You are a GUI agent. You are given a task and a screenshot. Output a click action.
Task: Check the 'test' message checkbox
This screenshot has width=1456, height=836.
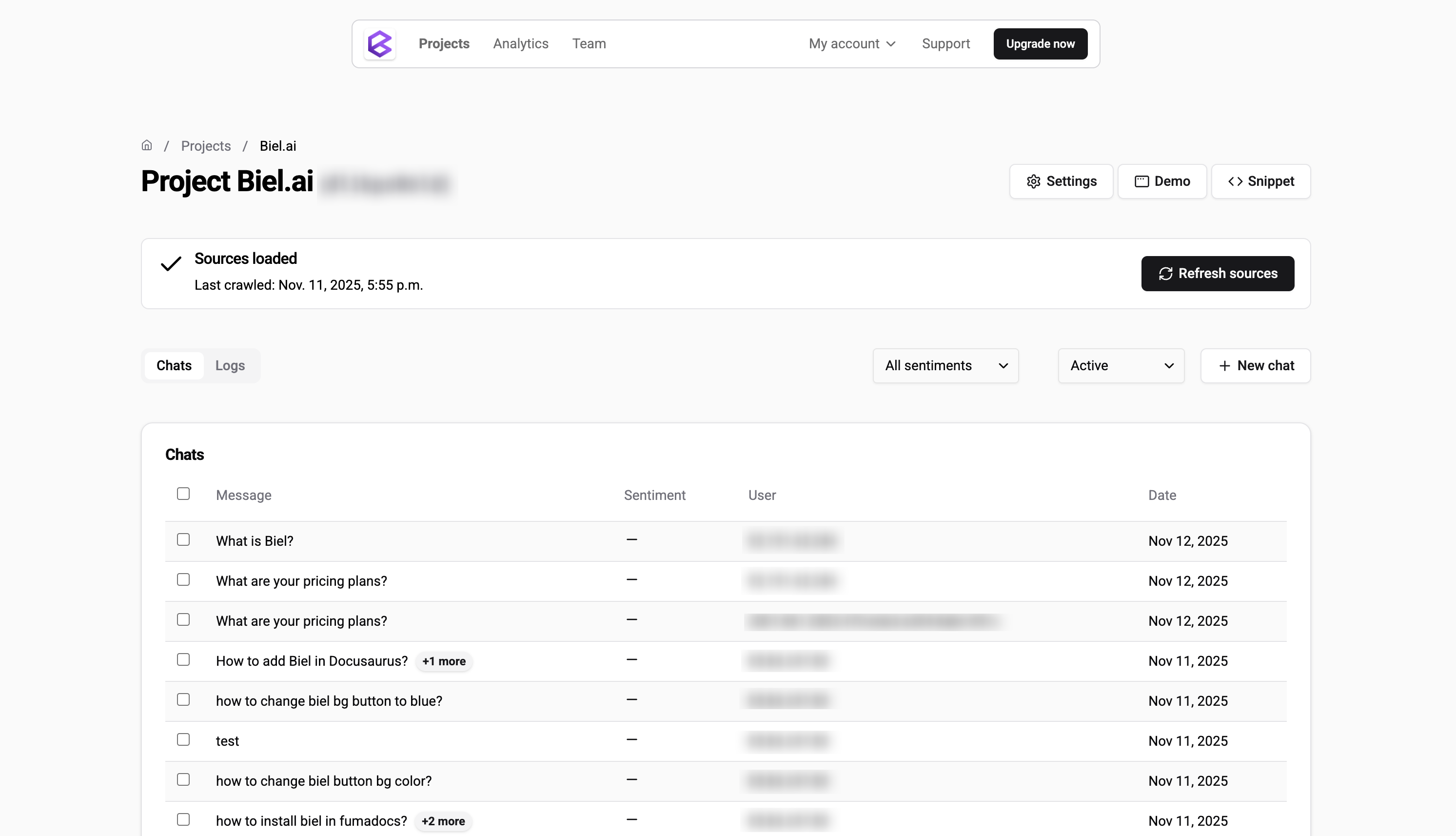click(x=183, y=739)
